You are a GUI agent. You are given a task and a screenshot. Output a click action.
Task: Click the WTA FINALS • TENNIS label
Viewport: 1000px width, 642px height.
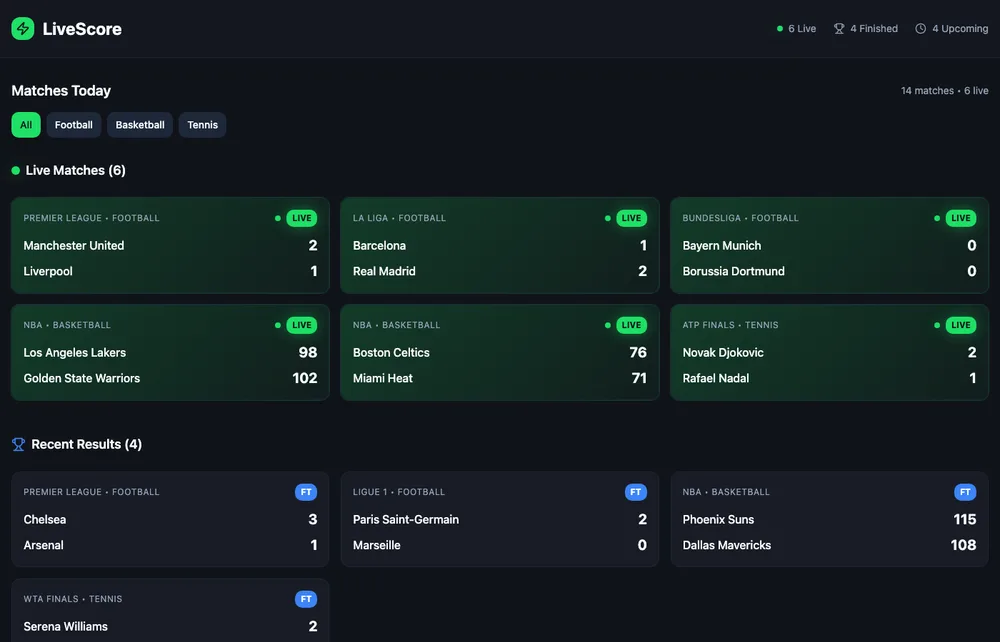[x=73, y=599]
